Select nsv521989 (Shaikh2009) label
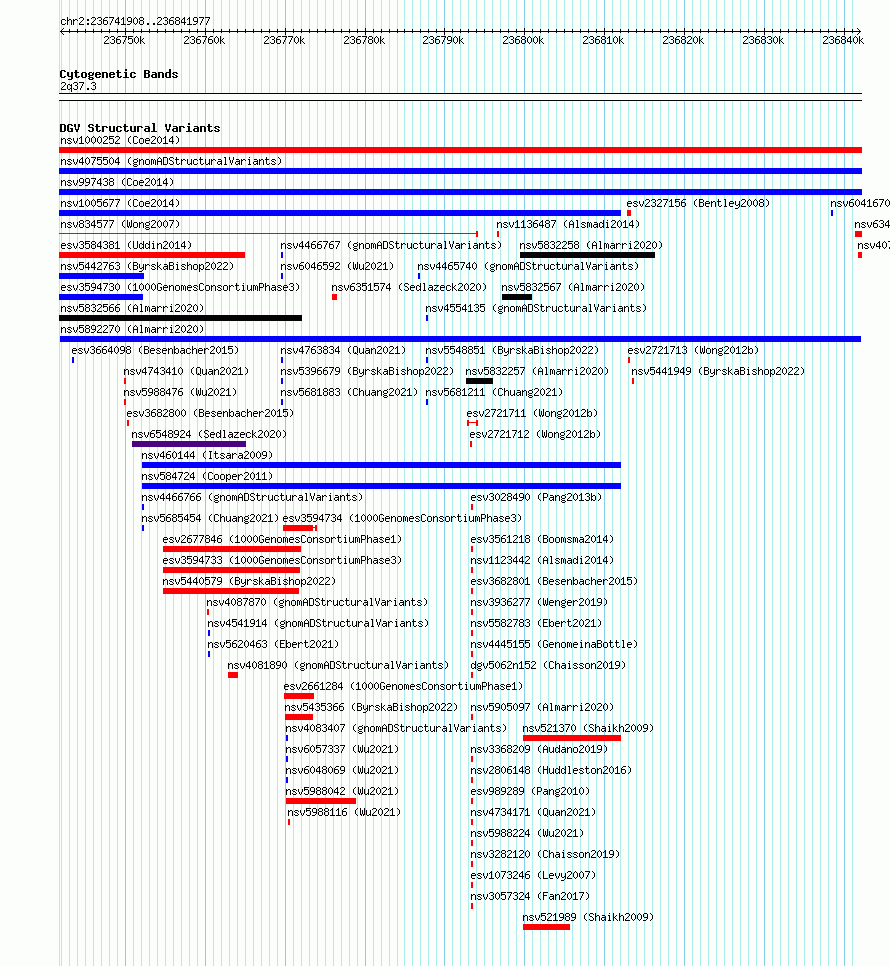The height and width of the screenshot is (966, 890). (x=588, y=915)
